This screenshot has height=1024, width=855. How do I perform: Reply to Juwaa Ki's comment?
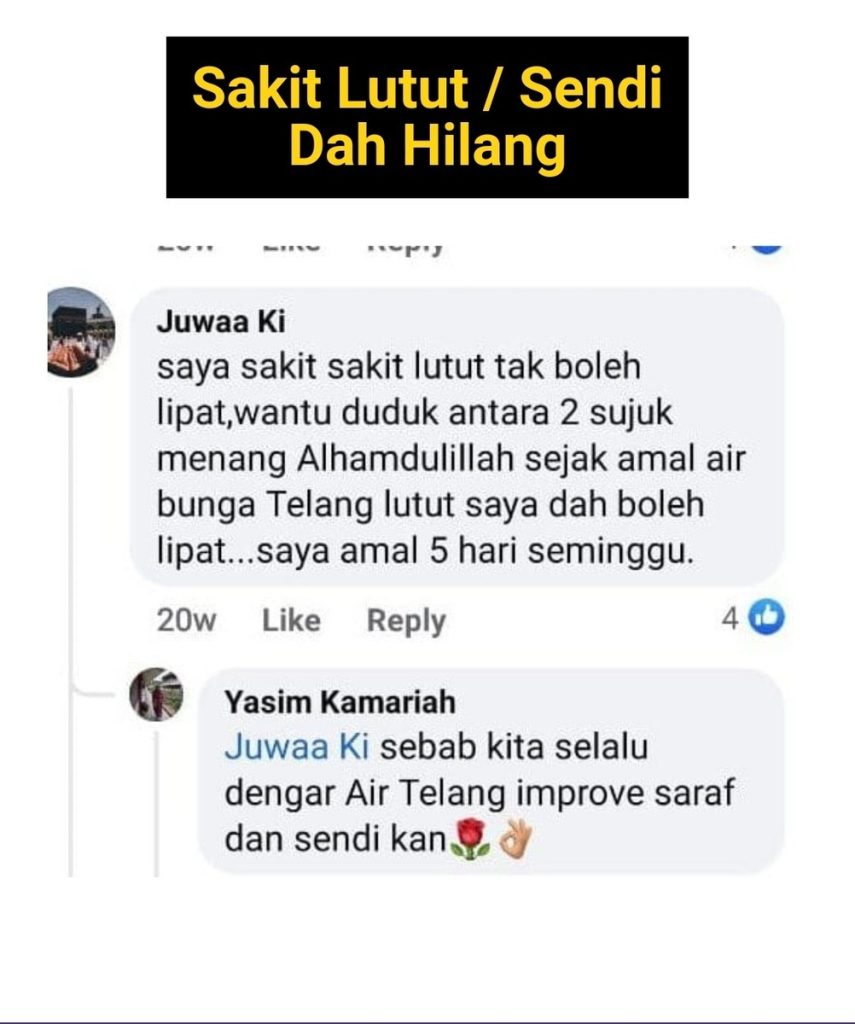[x=406, y=621]
